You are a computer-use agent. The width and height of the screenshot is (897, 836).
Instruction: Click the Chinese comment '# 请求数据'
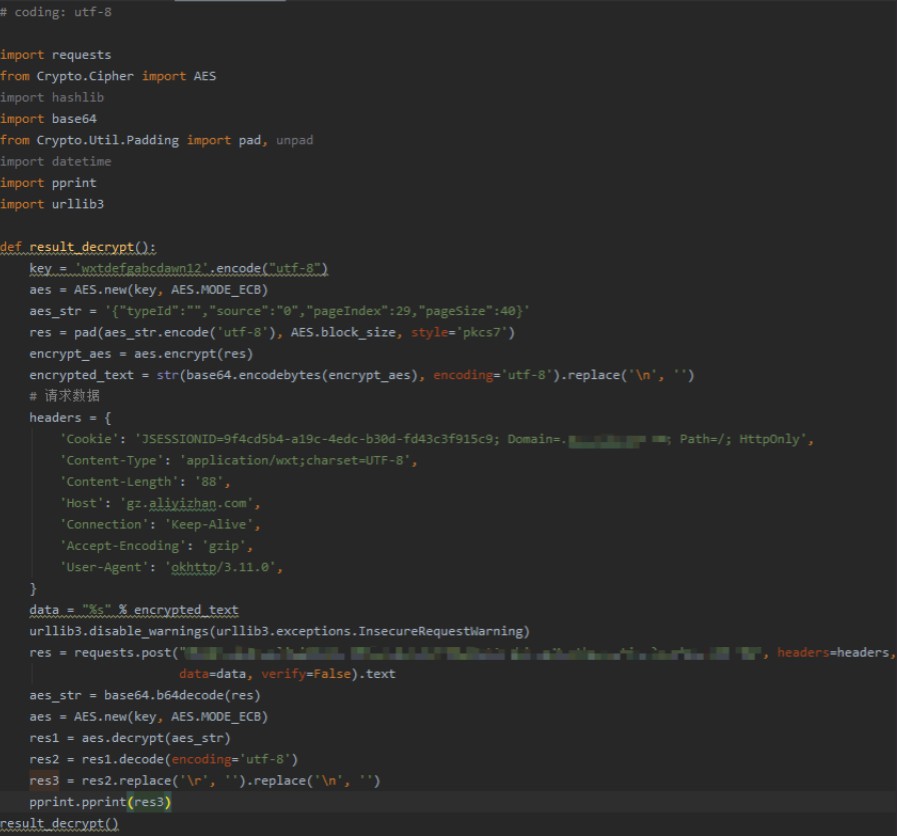pyautogui.click(x=65, y=396)
